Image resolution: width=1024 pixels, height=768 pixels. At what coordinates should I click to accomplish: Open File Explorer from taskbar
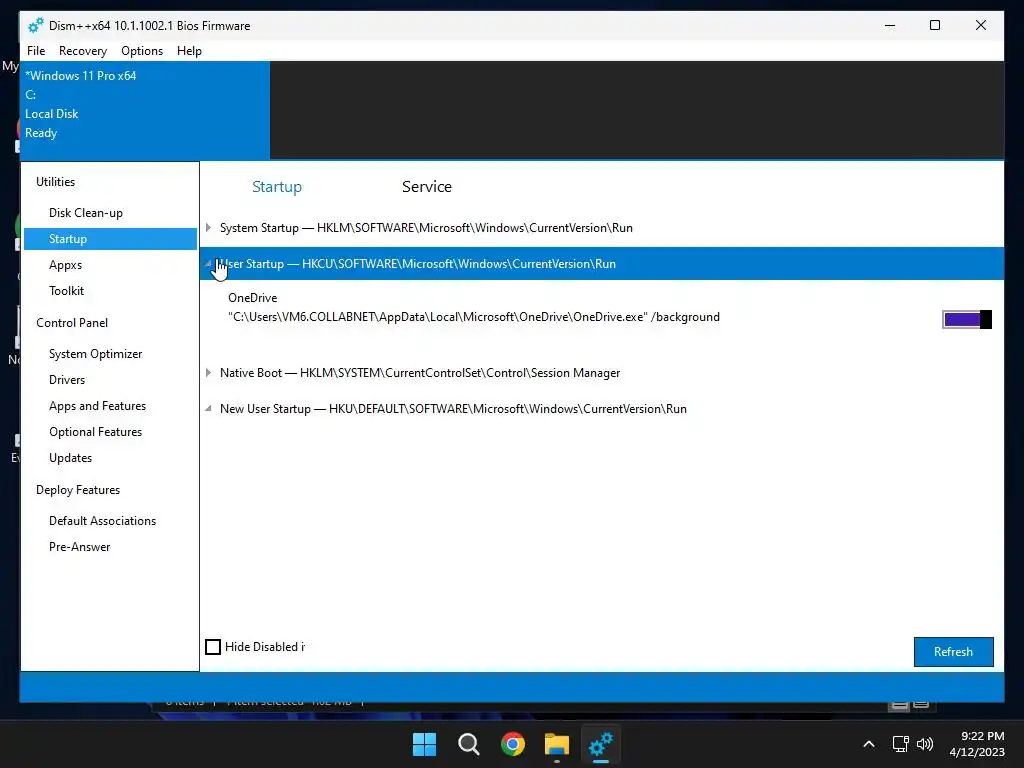(557, 744)
